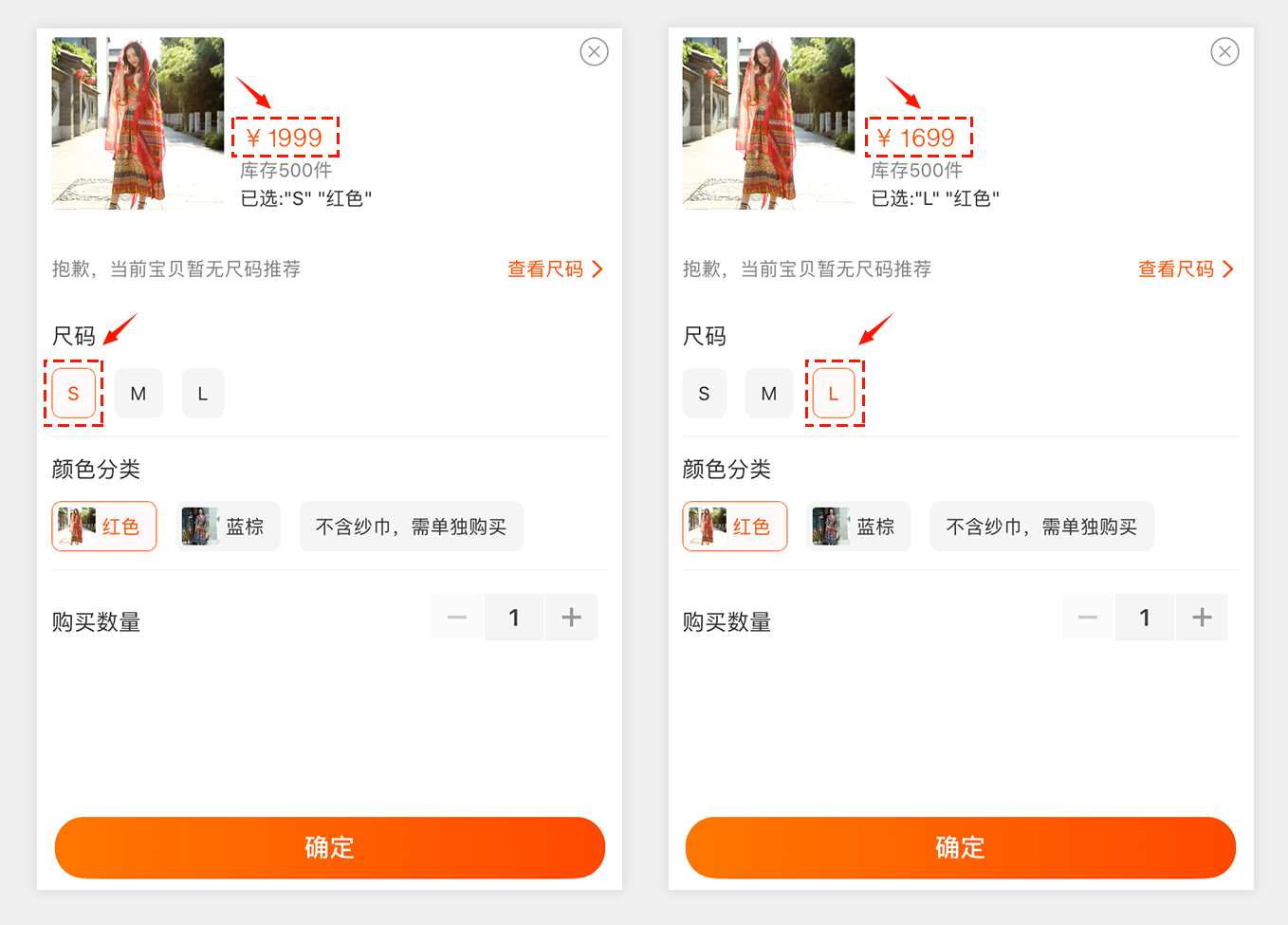Choose 不含纱巾，需单独购买 option on the left
The width and height of the screenshot is (1288, 925).
click(x=411, y=525)
